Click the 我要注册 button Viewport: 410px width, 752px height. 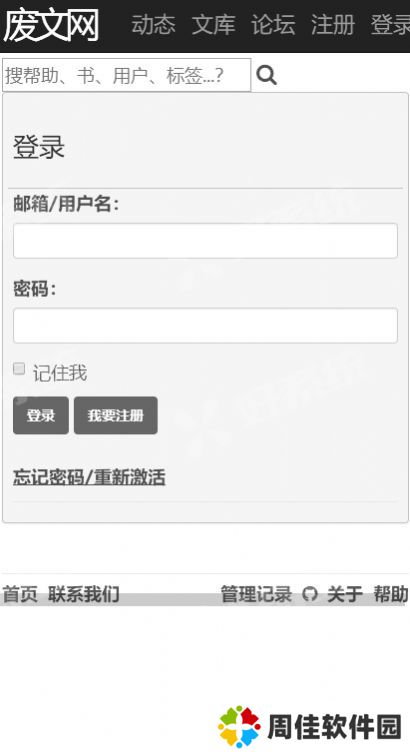click(116, 415)
